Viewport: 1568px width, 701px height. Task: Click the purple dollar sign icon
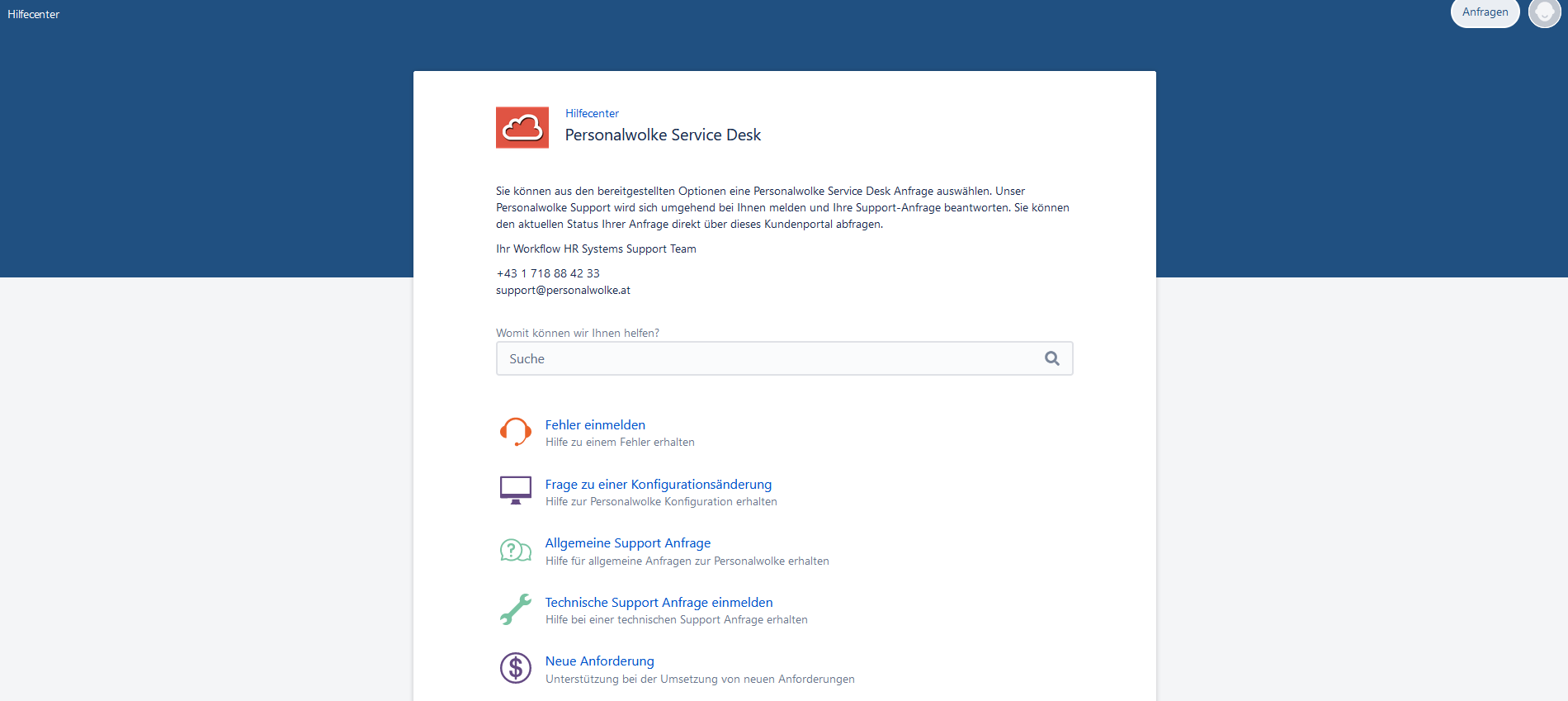coord(515,668)
